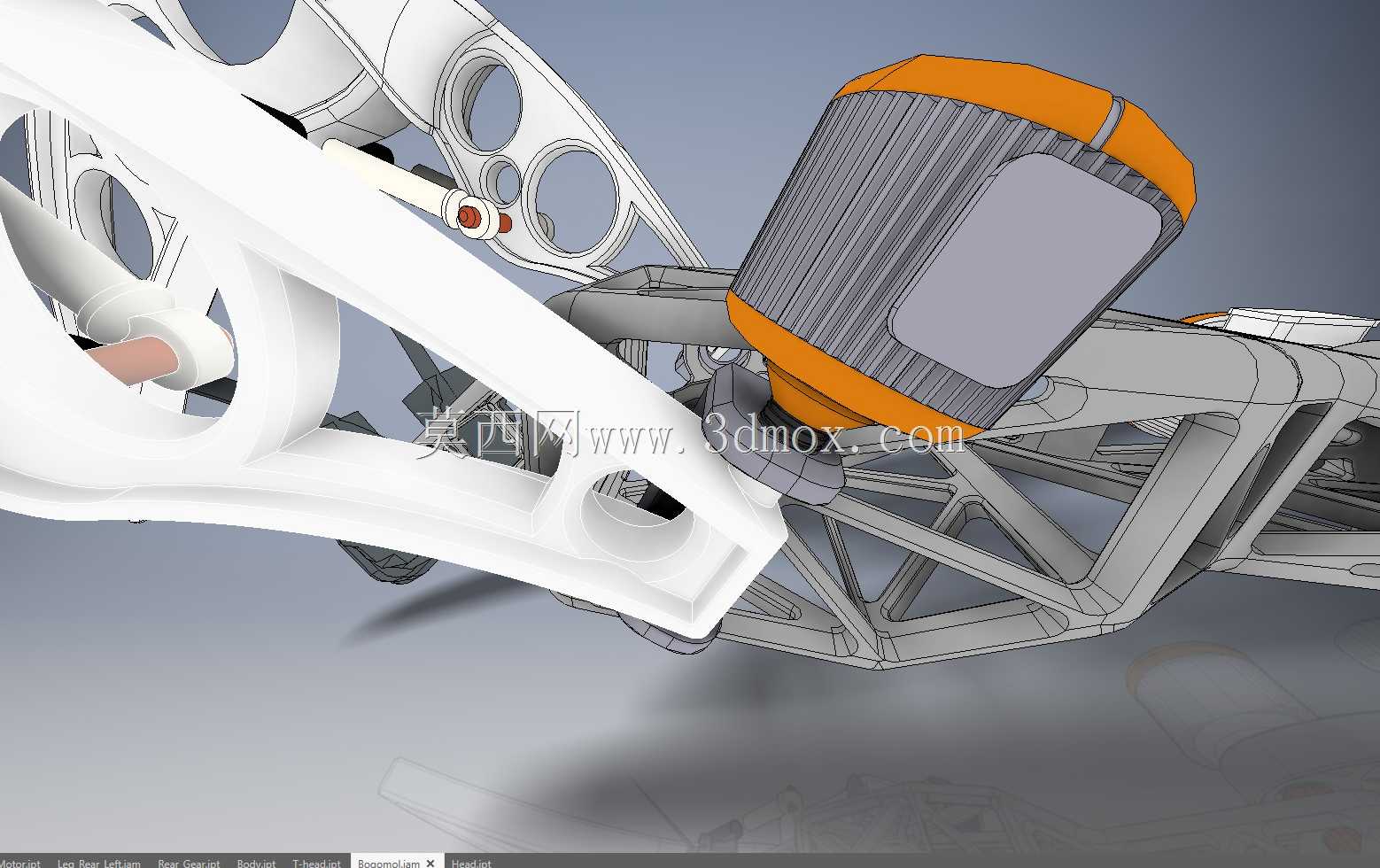Switch to the Motor.ipt document tab
The width and height of the screenshot is (1380, 868).
[19, 862]
